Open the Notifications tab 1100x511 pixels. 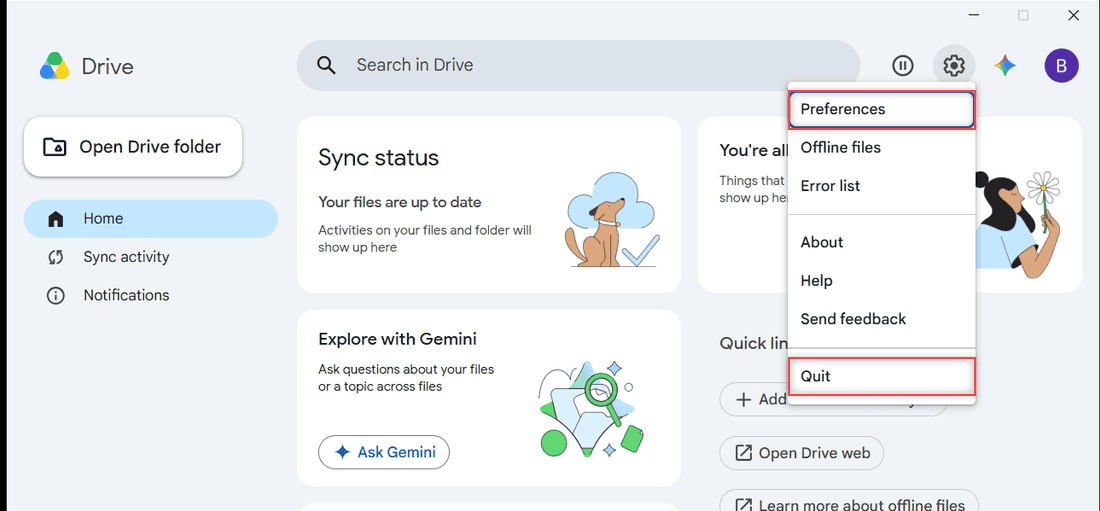tap(151, 296)
